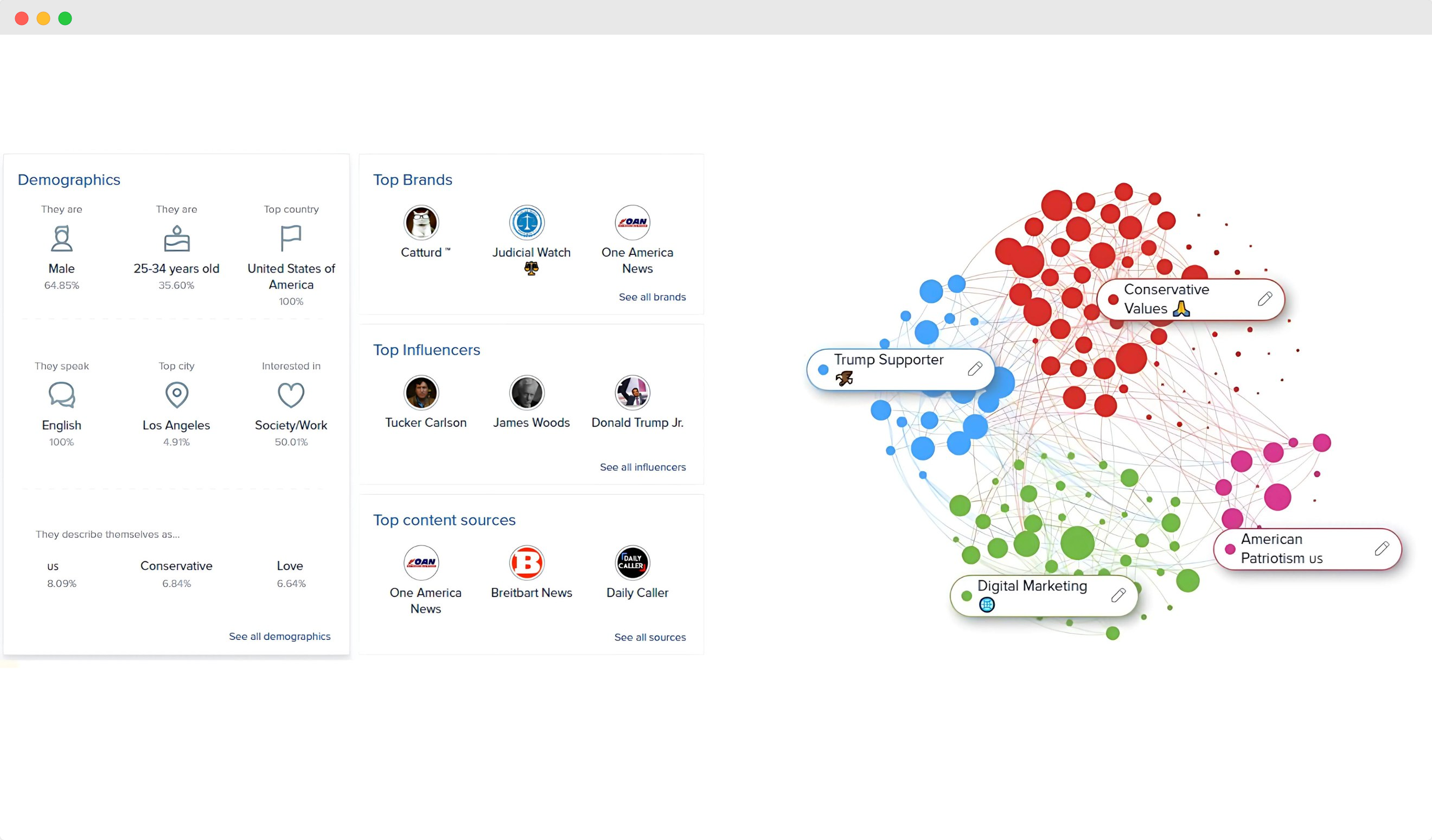Click the pencil icon on Trump Supporter label
The width and height of the screenshot is (1432, 840).
coord(975,369)
